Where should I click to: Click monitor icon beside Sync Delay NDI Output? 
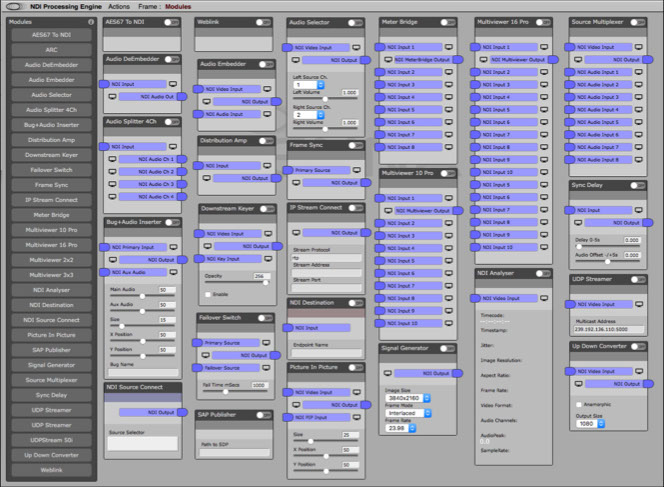(x=578, y=223)
